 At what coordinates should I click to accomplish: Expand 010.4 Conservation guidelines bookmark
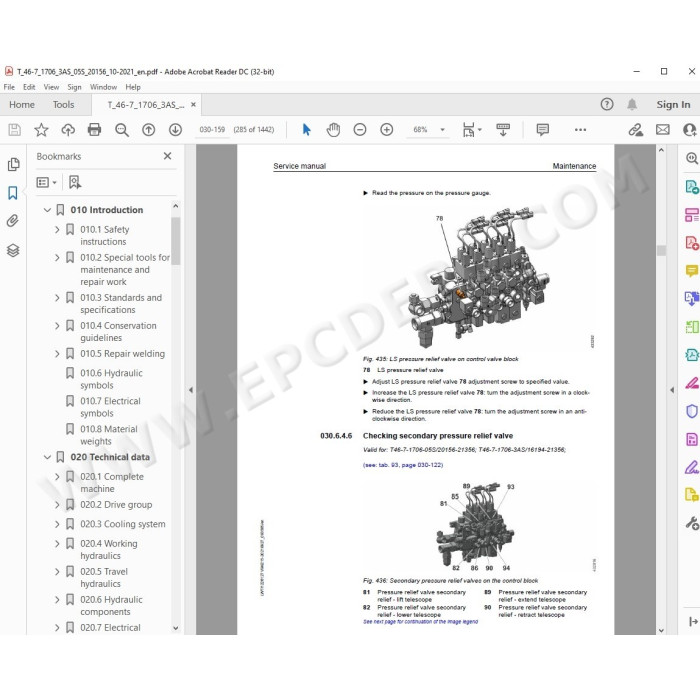click(57, 325)
